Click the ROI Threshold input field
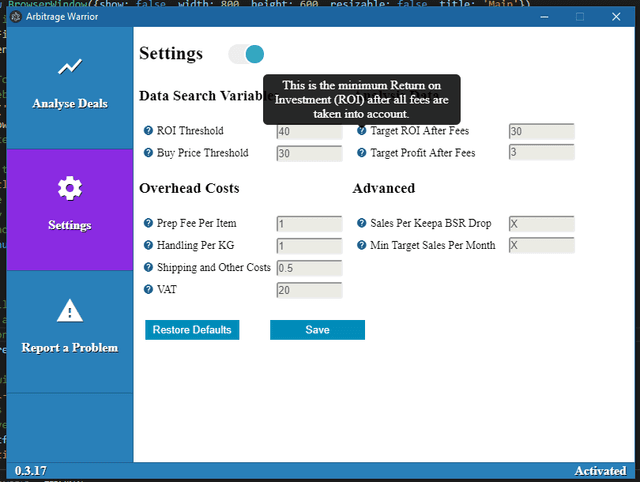The image size is (640, 482). pyautogui.click(x=309, y=131)
